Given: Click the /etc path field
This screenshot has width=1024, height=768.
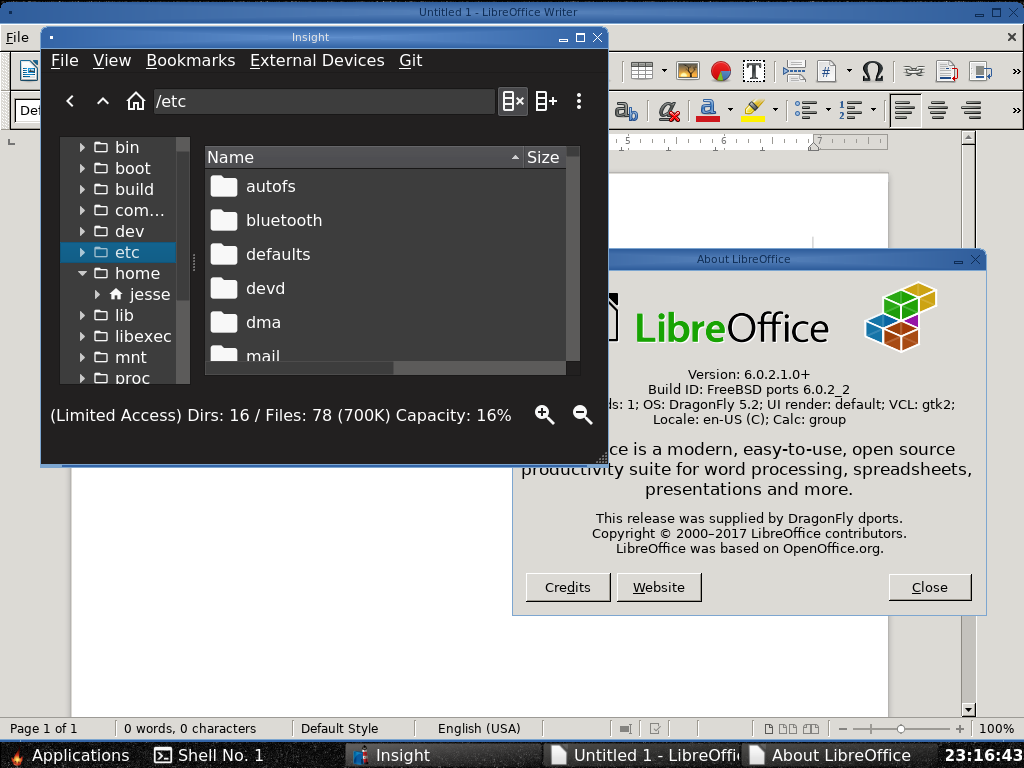Looking at the screenshot, I should pyautogui.click(x=324, y=101).
